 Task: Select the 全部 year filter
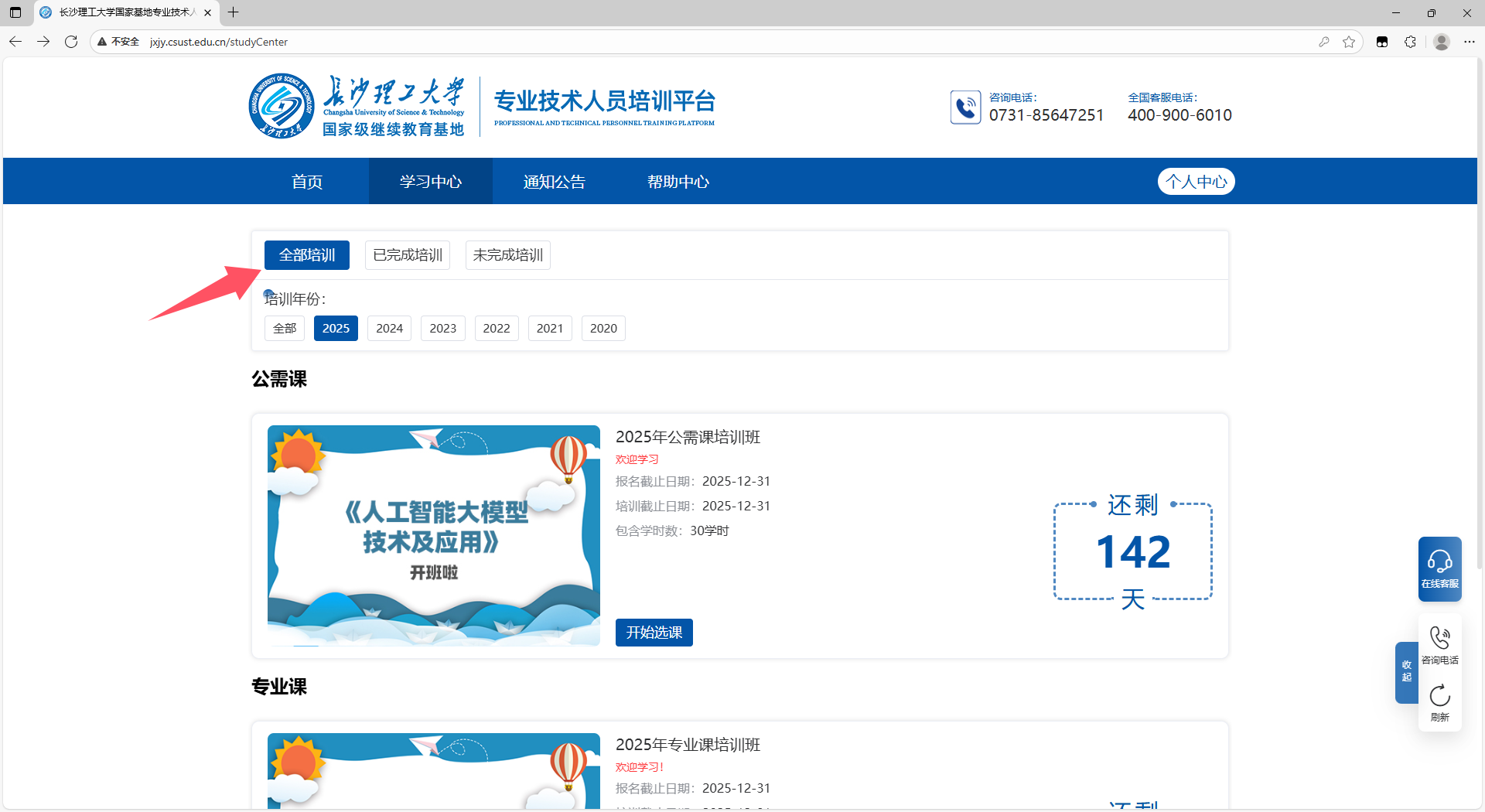285,329
